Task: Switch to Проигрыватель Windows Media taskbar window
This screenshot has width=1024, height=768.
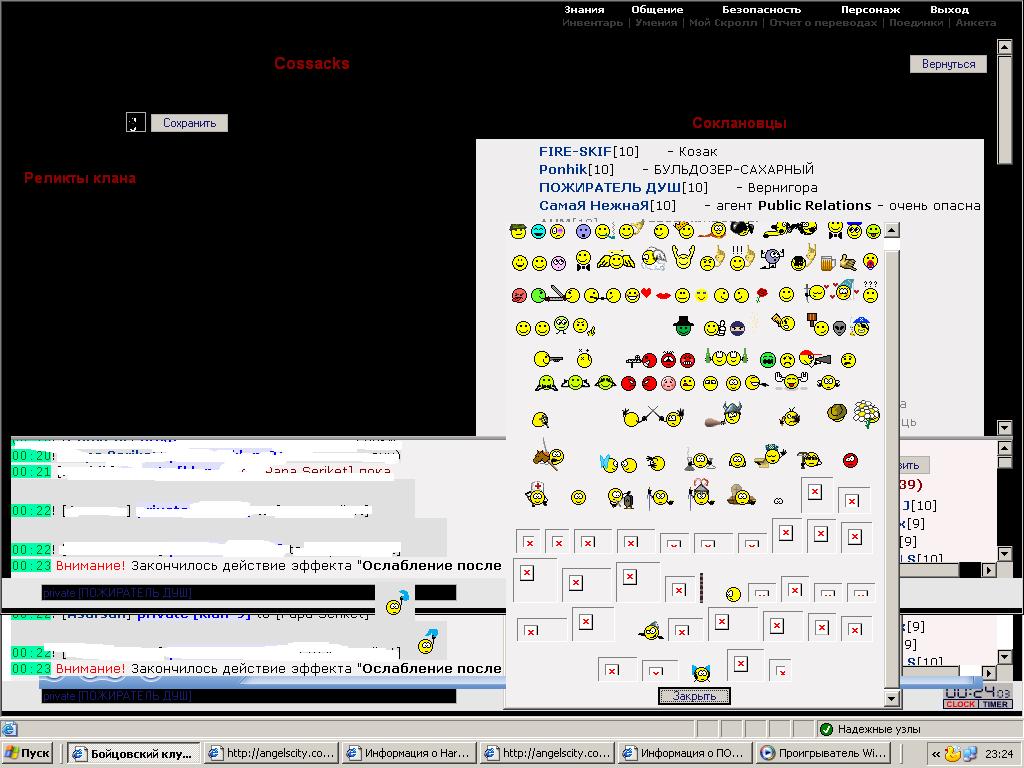Action: click(x=823, y=753)
